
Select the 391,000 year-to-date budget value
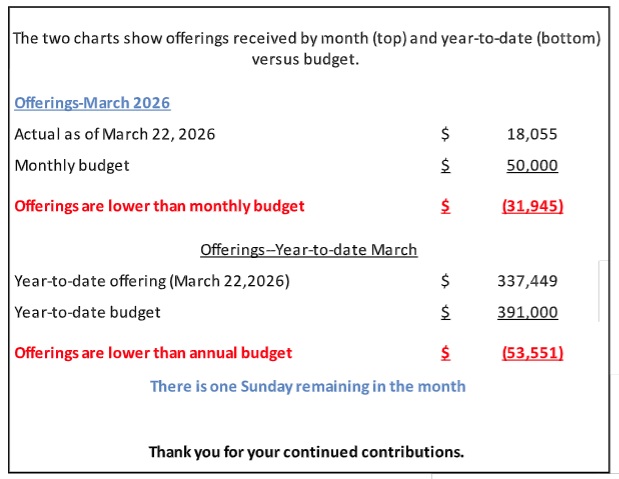(x=527, y=312)
